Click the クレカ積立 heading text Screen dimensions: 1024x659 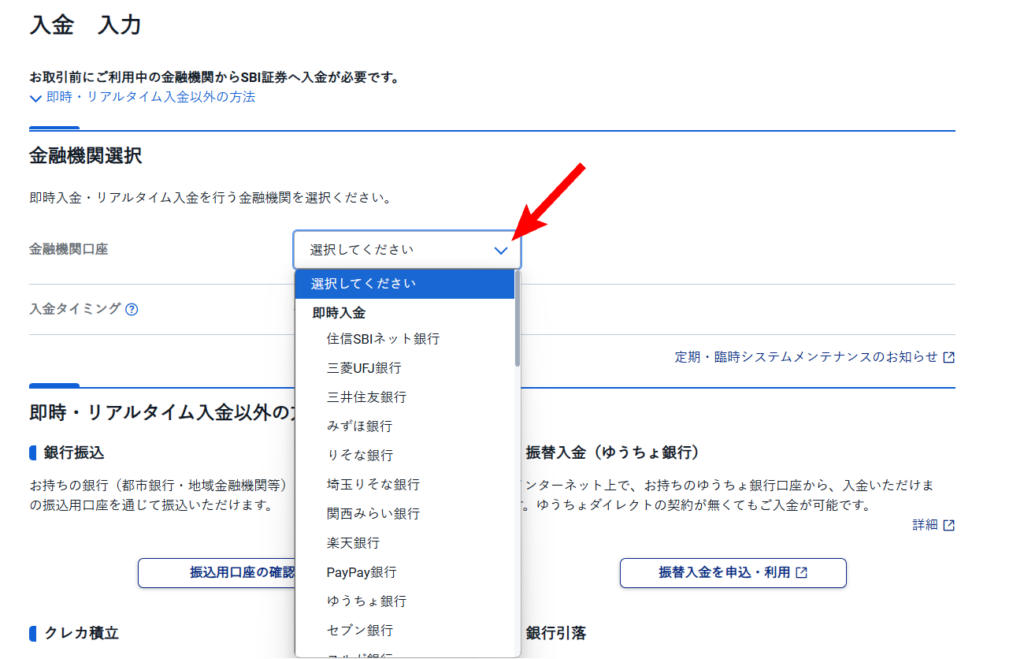pos(82,633)
